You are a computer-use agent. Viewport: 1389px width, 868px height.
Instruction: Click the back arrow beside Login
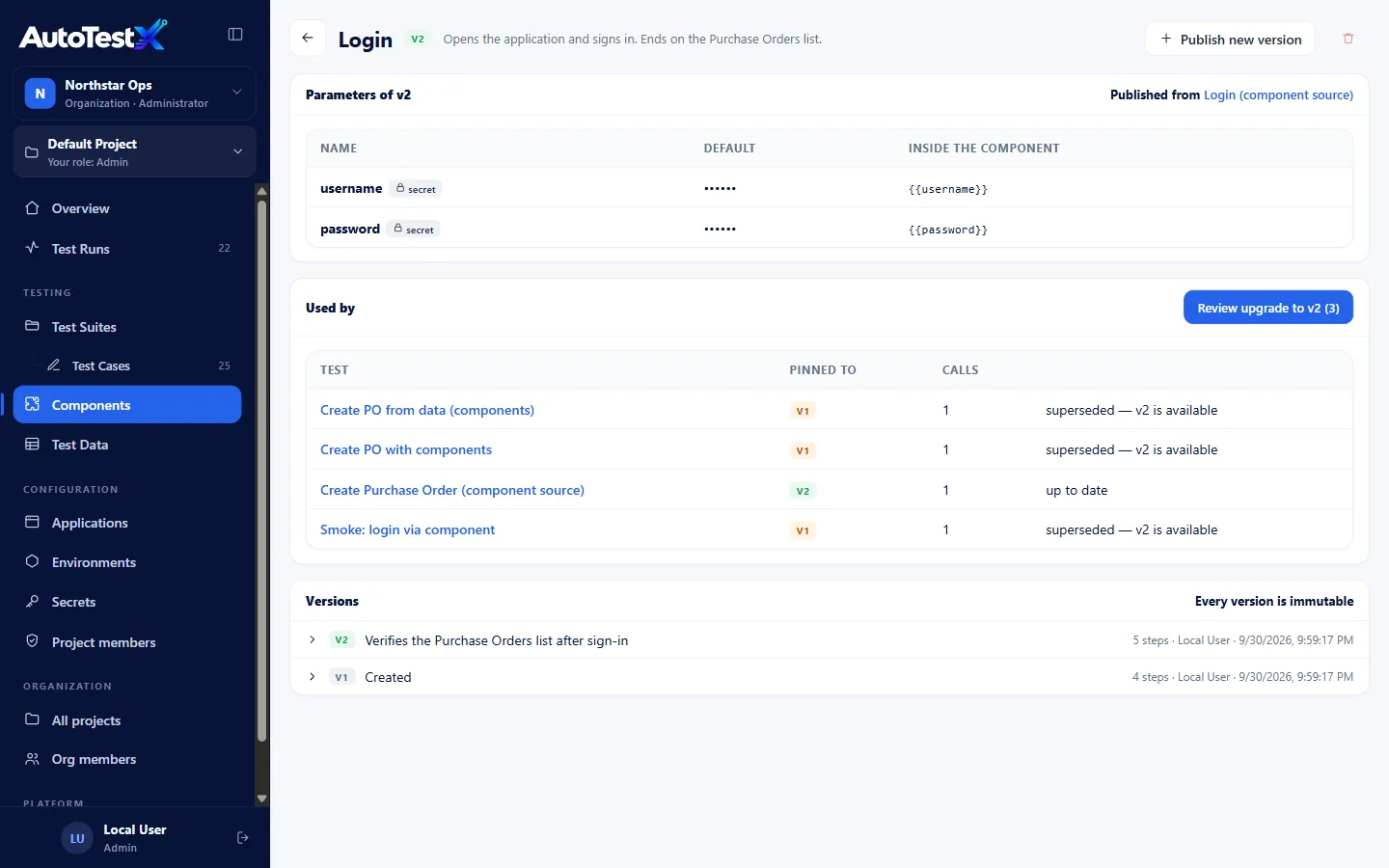[x=308, y=39]
